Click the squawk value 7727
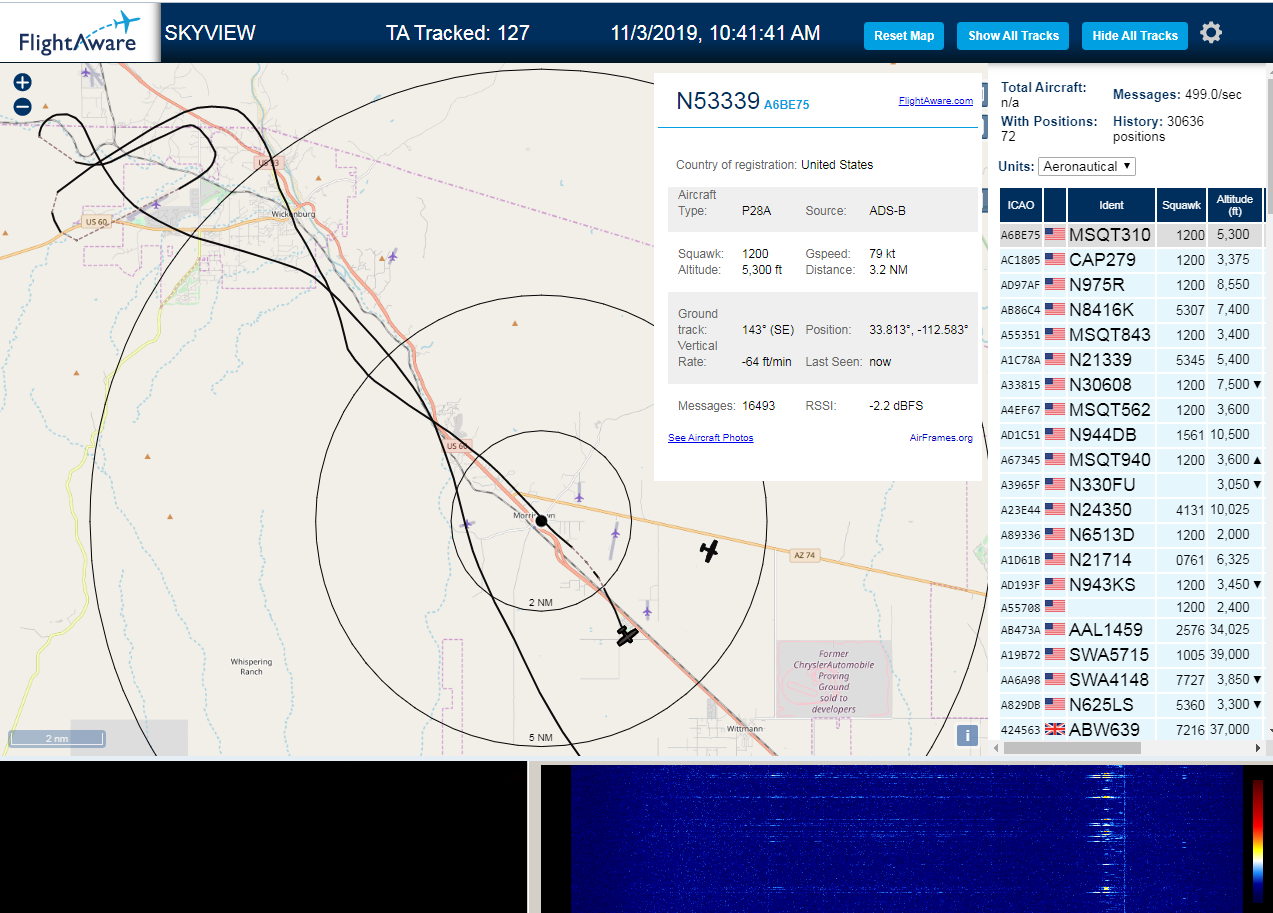 1191,680
